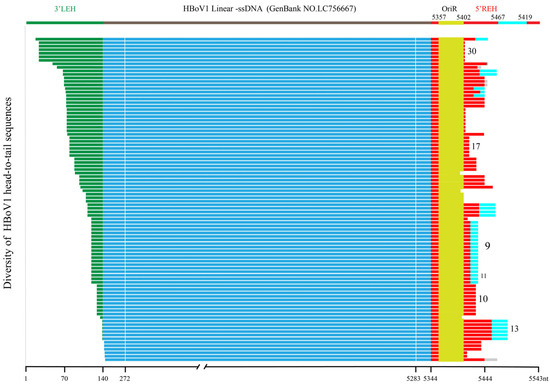Image resolution: width=550 pixels, height=385 pixels.
Task: Click the cyan segment in header bar
Action: [x=512, y=23]
